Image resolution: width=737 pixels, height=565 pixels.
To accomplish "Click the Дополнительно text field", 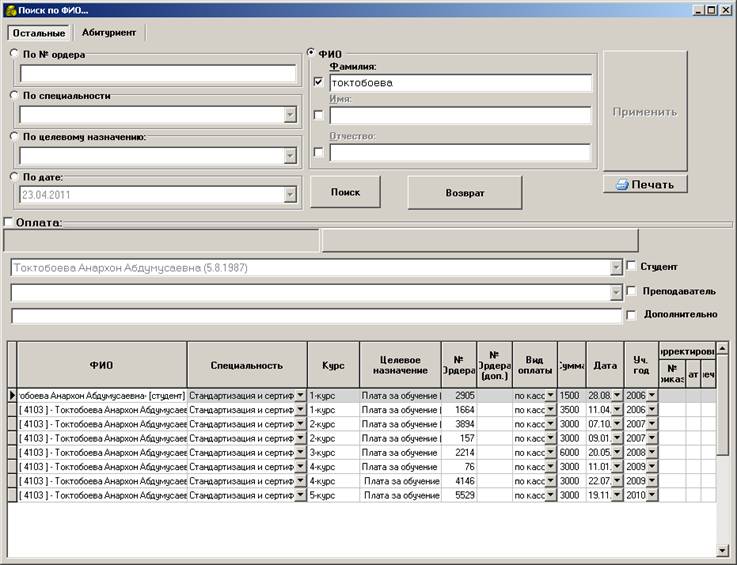I will (316, 316).
